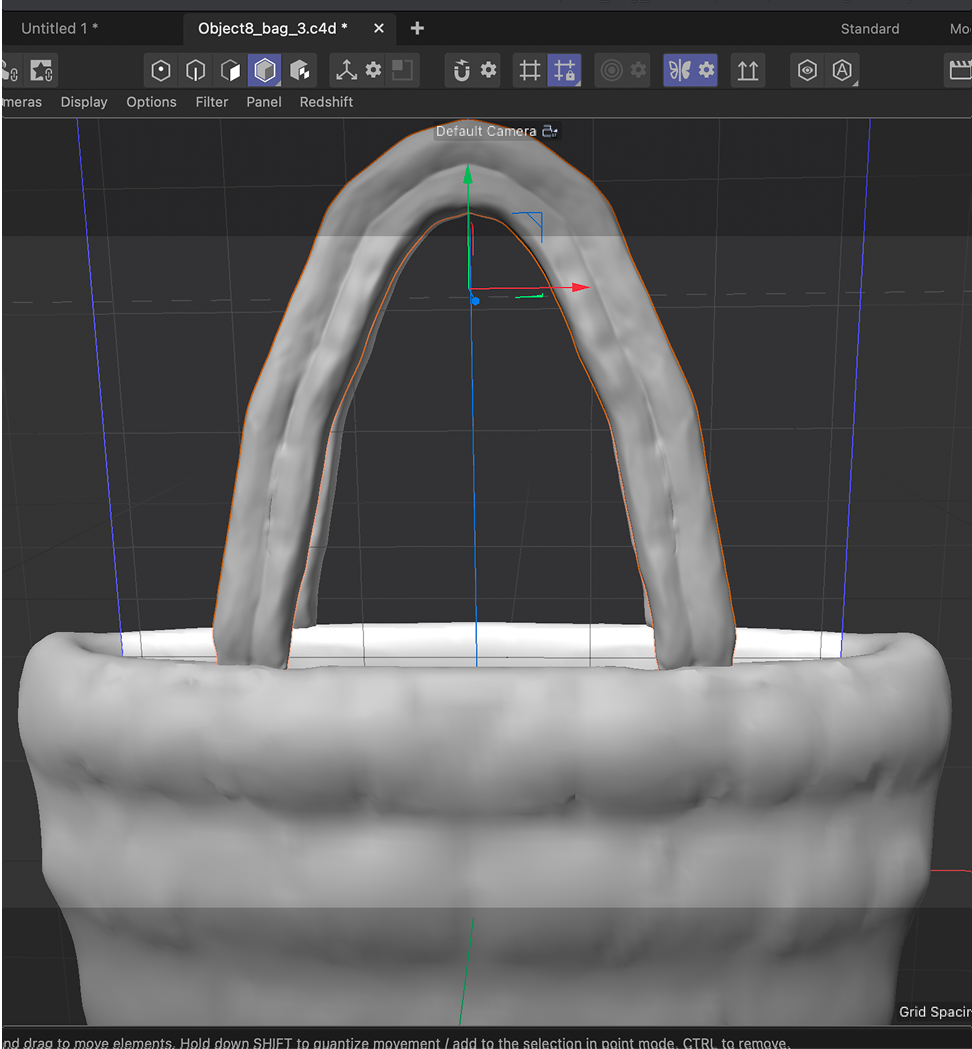The image size is (972, 1049).
Task: Create a new document with the plus button
Action: [x=417, y=28]
